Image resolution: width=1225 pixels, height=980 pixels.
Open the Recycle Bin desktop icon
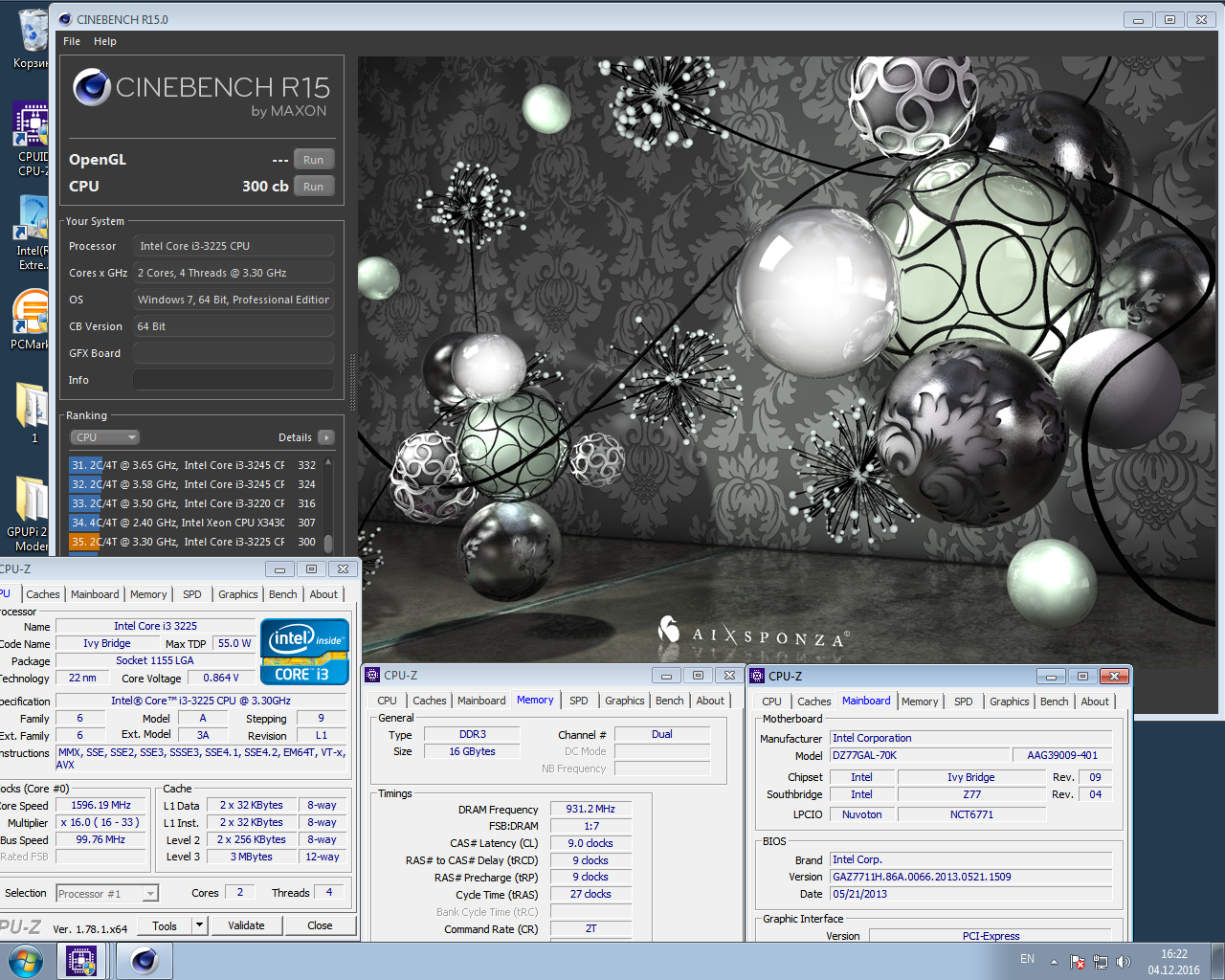(x=33, y=38)
